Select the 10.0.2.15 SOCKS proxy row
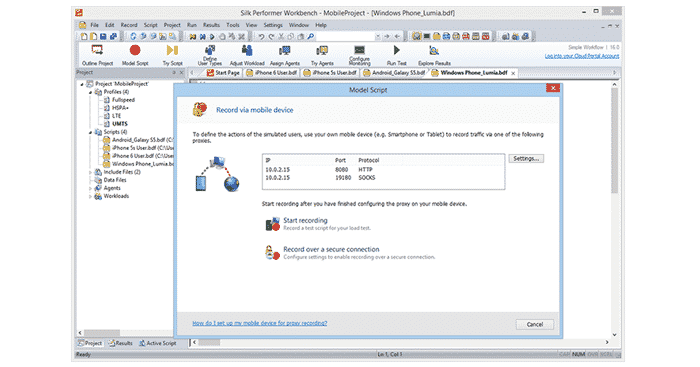The image size is (700, 367). pyautogui.click(x=383, y=178)
